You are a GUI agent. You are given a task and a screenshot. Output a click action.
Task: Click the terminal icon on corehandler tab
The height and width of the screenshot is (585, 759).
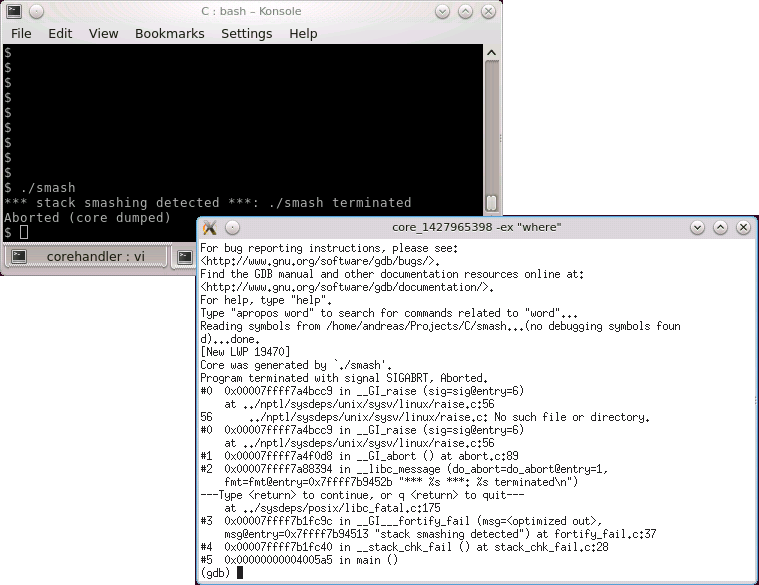(x=19, y=256)
